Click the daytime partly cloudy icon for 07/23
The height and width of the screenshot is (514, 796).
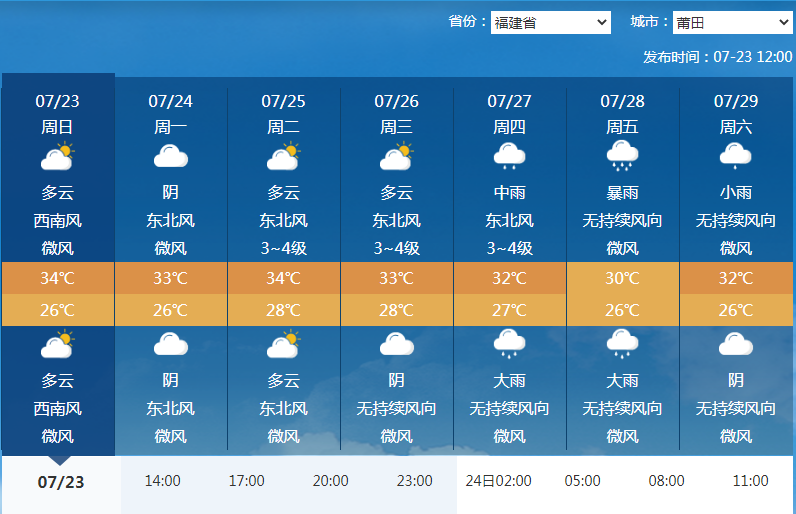58,156
